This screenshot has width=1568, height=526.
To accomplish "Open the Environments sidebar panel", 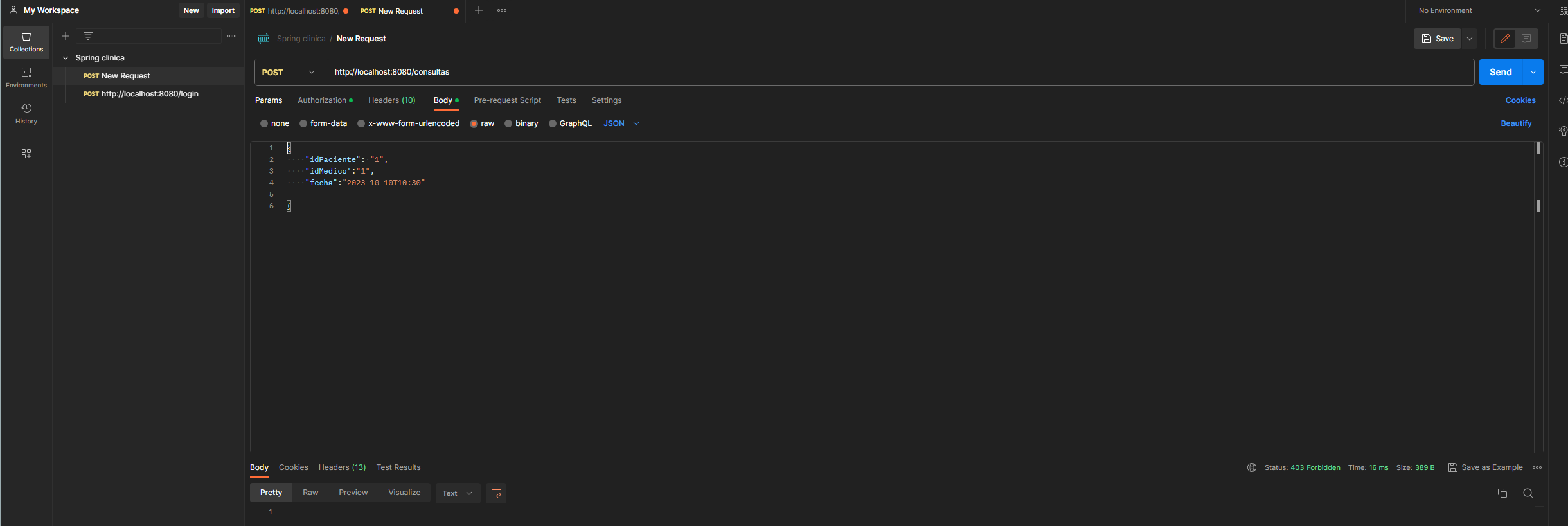I will click(x=26, y=78).
